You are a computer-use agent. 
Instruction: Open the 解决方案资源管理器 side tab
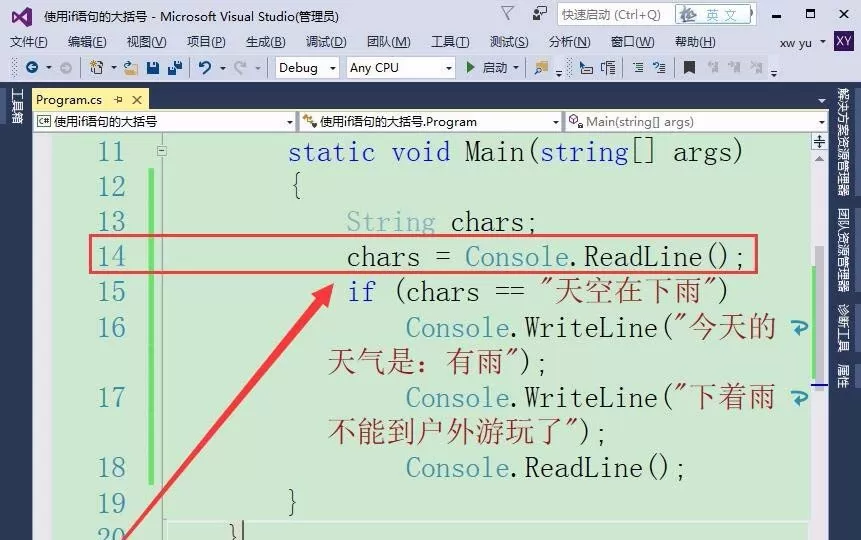(x=843, y=141)
